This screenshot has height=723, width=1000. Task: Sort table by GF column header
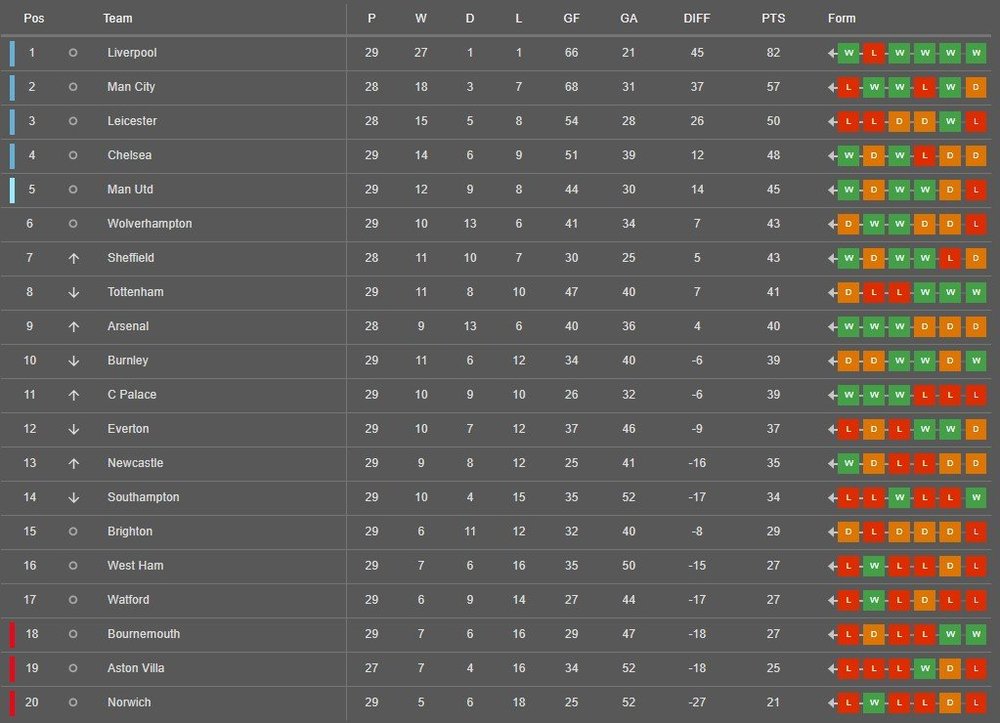point(571,18)
